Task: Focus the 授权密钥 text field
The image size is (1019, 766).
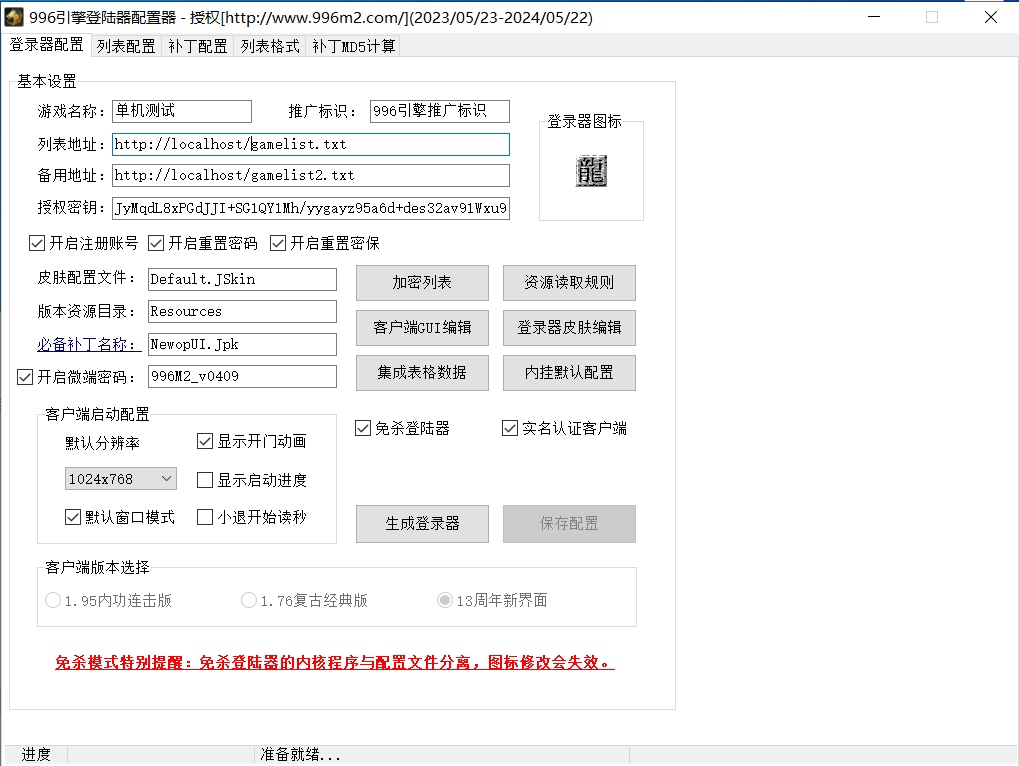Action: point(310,208)
